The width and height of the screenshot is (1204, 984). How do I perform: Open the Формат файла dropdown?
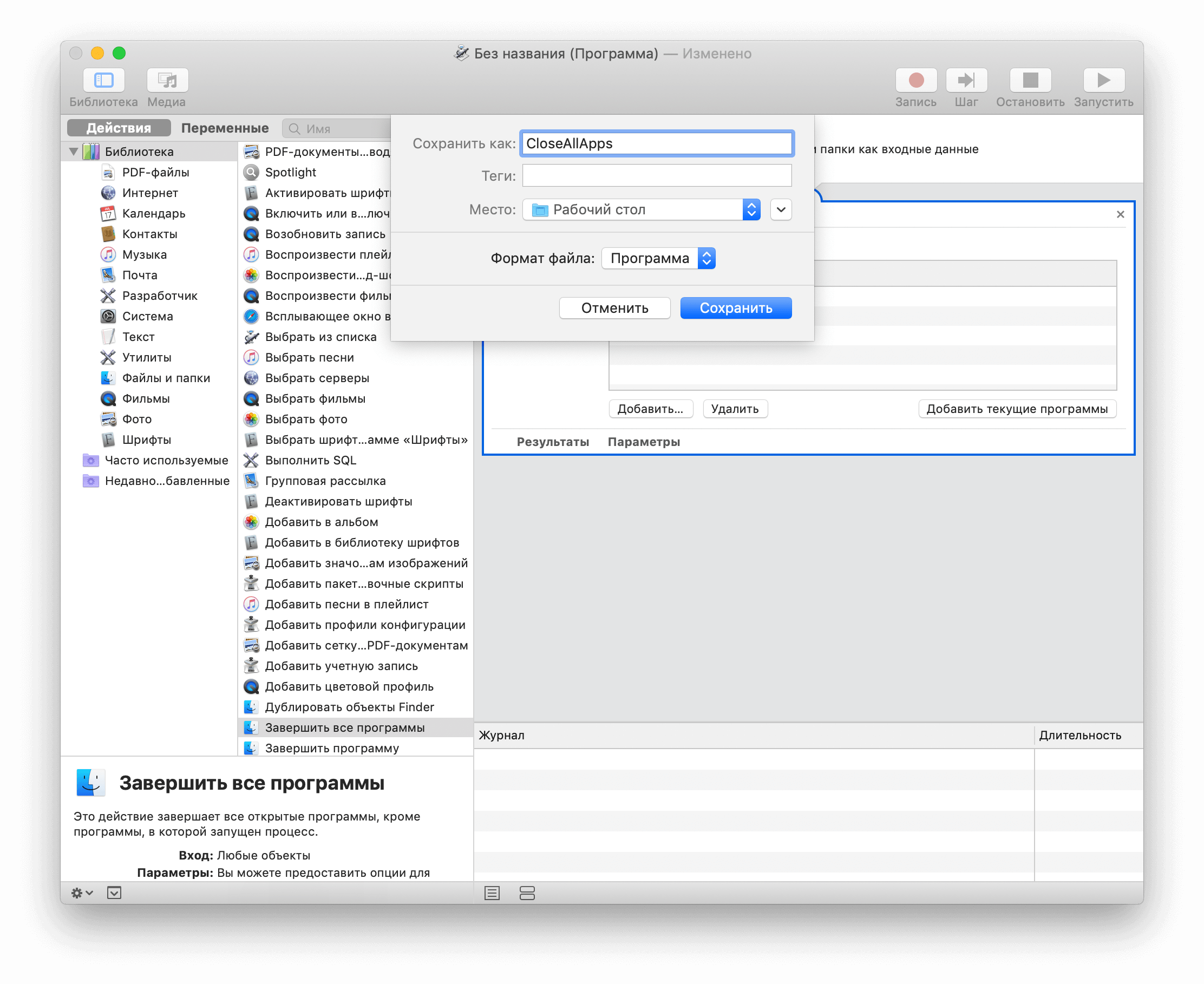pyautogui.click(x=658, y=259)
